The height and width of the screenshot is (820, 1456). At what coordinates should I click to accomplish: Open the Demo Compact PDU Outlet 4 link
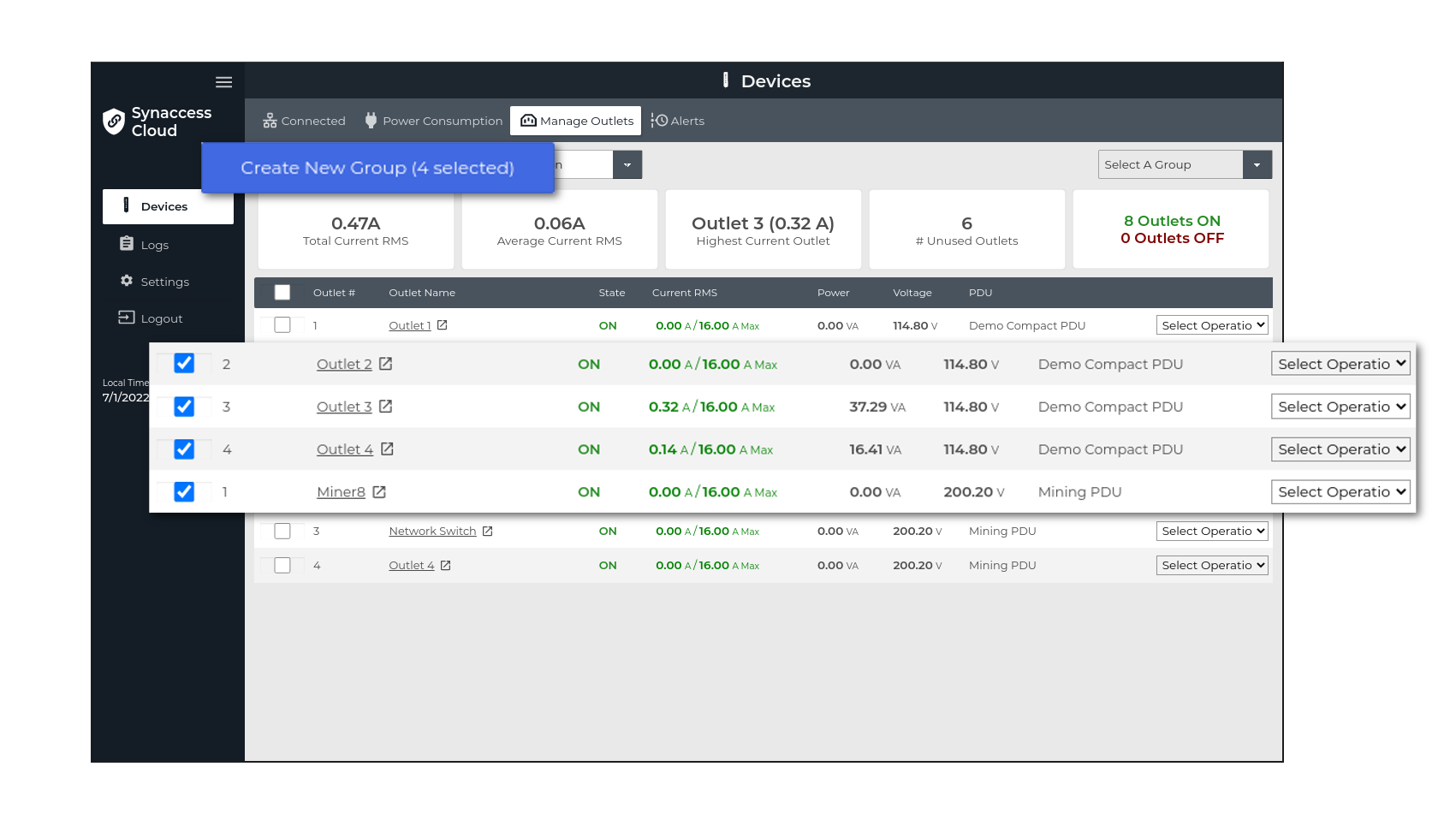pyautogui.click(x=345, y=450)
